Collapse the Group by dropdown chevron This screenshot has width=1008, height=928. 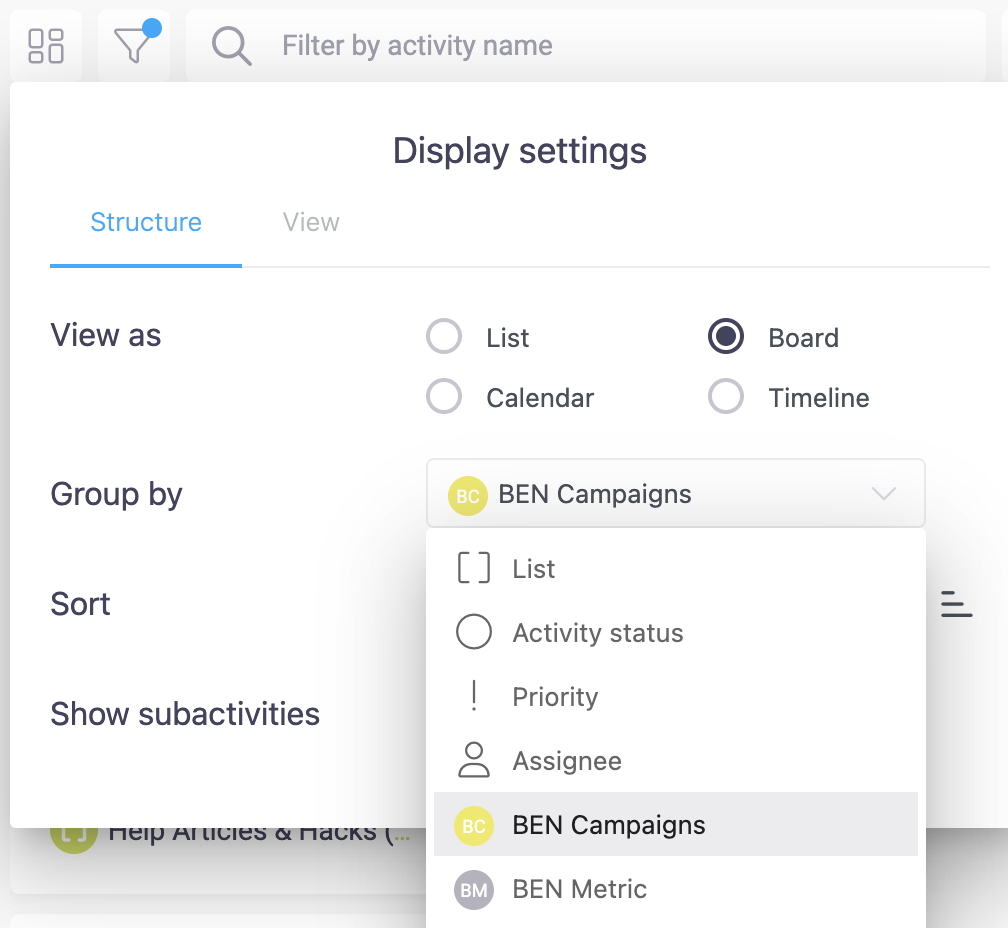[x=883, y=494]
